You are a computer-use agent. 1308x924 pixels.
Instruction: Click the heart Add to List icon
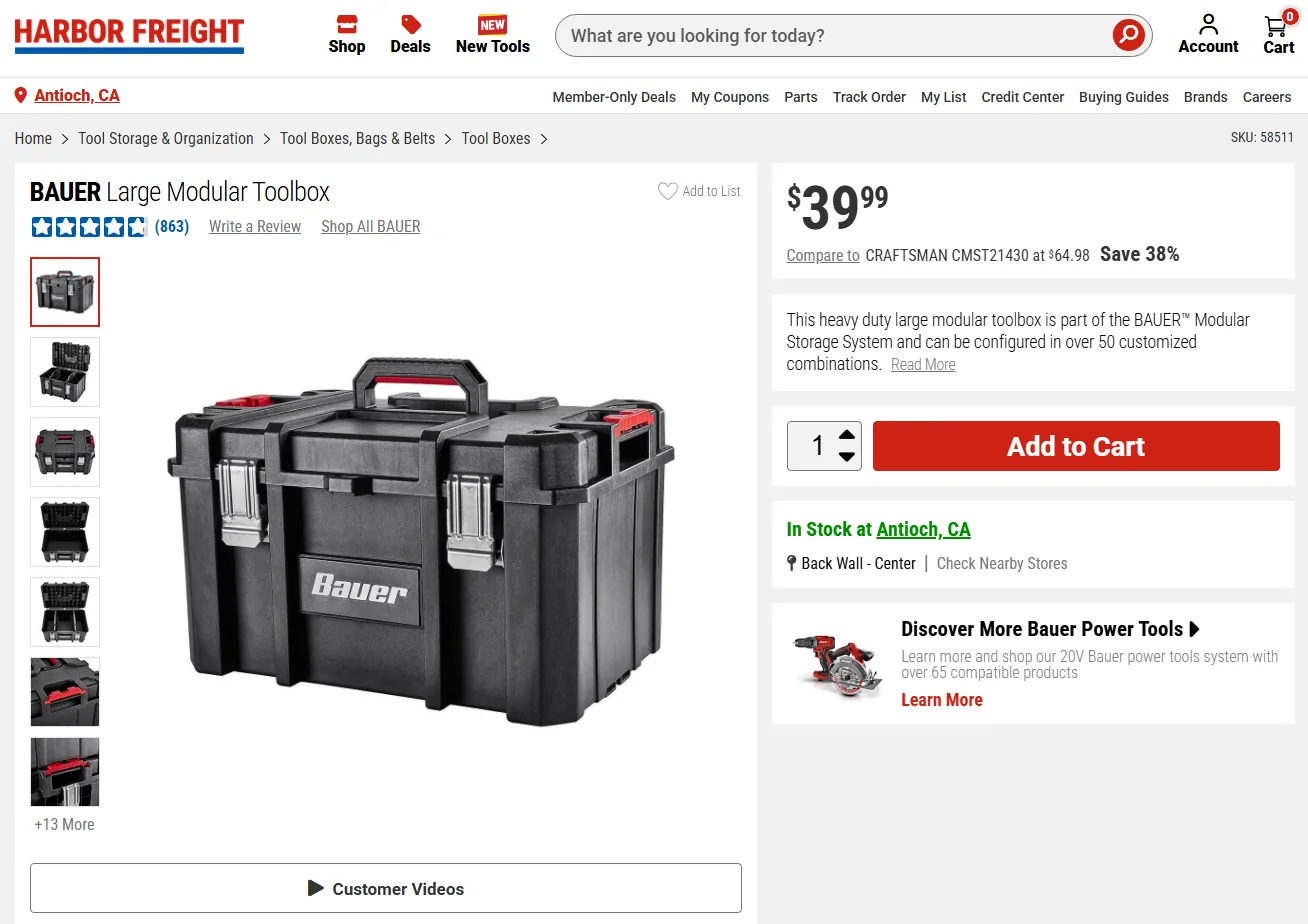coord(667,191)
